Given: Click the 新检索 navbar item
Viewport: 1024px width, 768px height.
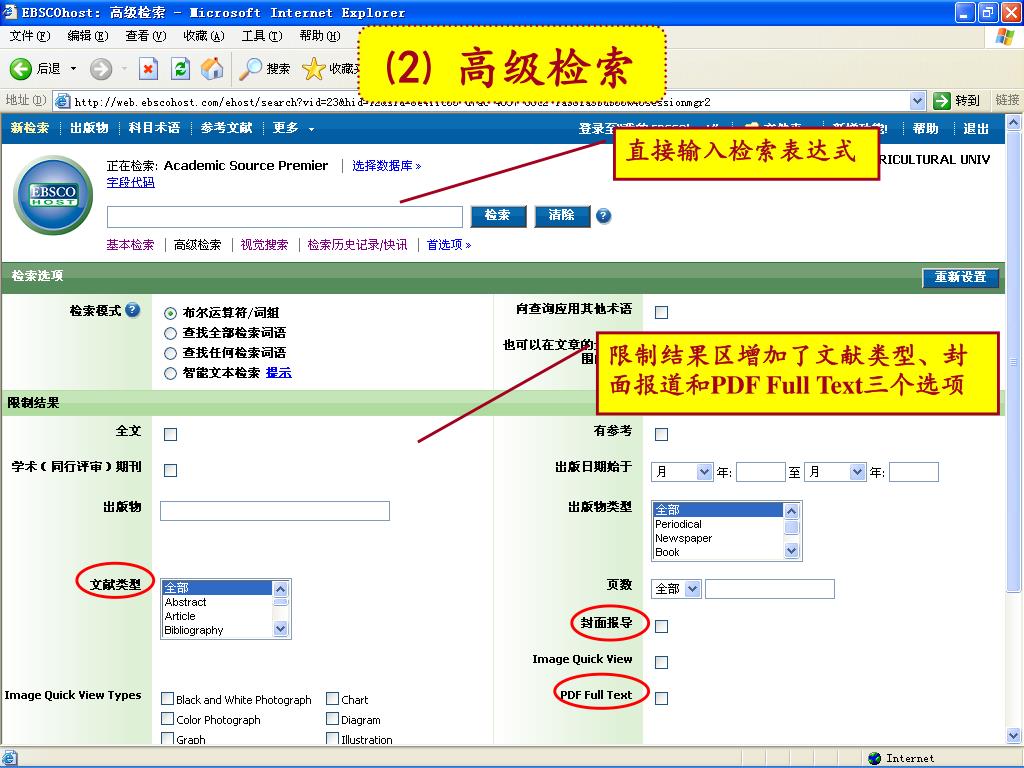Looking at the screenshot, I should click(29, 129).
